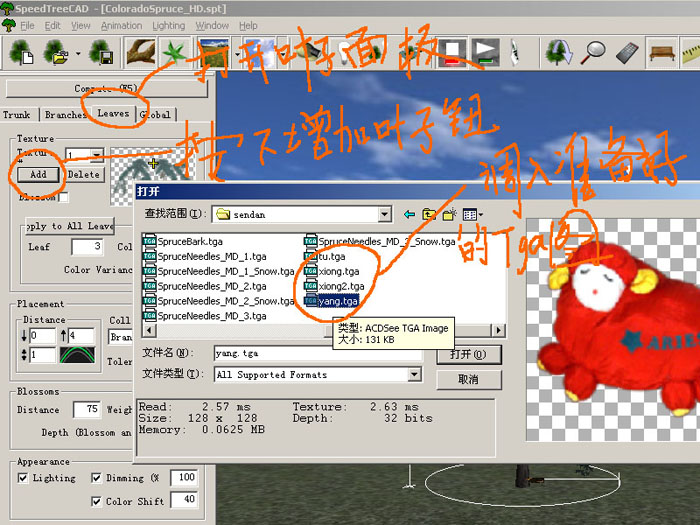The height and width of the screenshot is (525, 700).
Task: Toggle the Lighting checkbox
Action: click(23, 478)
